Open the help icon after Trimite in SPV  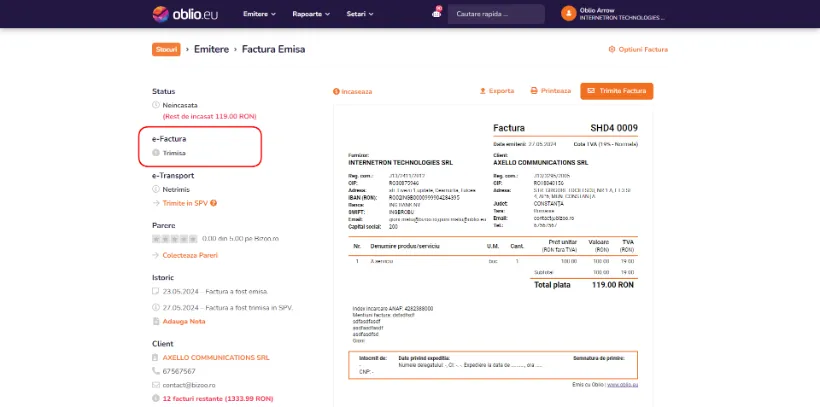[213, 204]
